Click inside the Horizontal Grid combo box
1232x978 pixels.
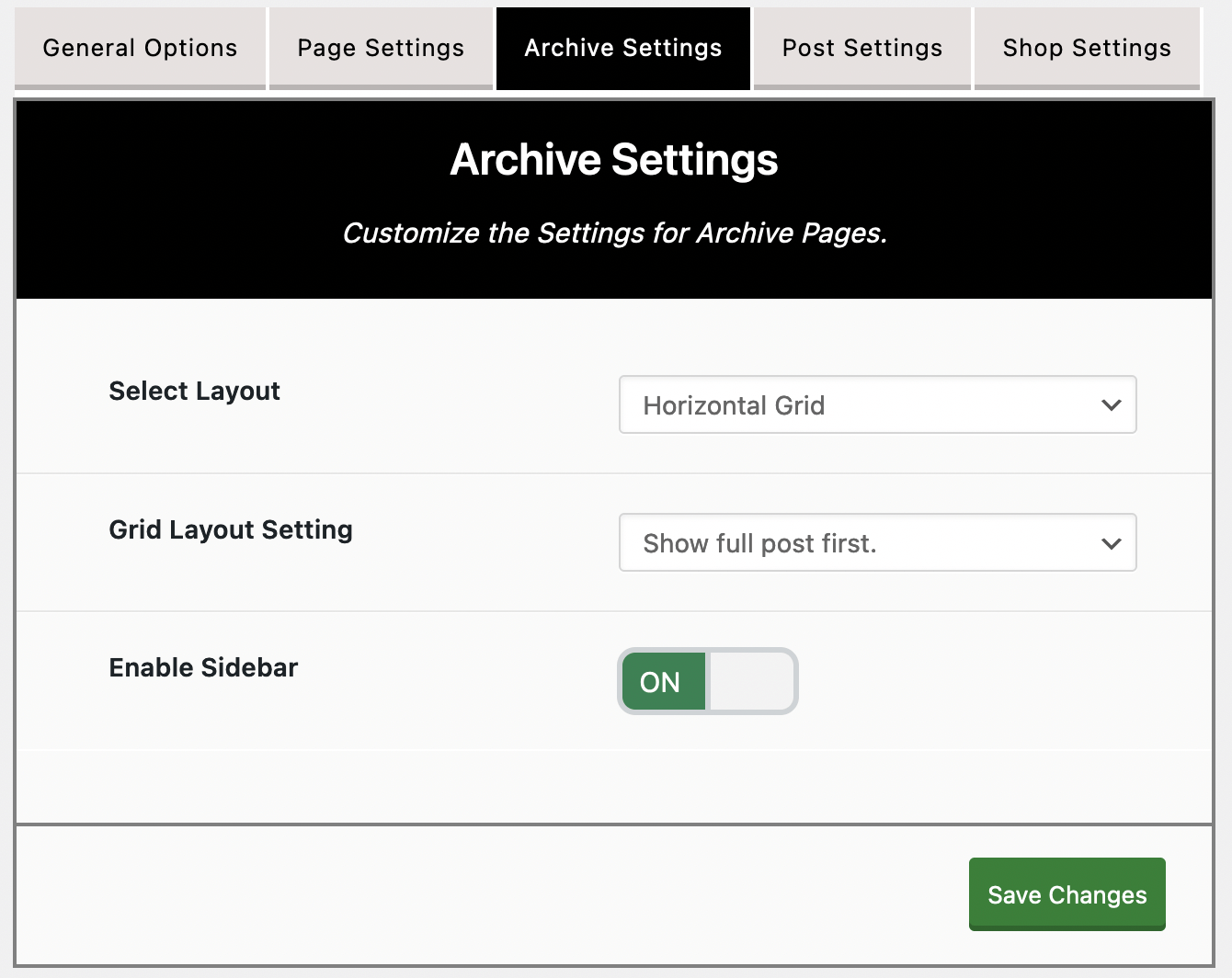click(x=827, y=404)
